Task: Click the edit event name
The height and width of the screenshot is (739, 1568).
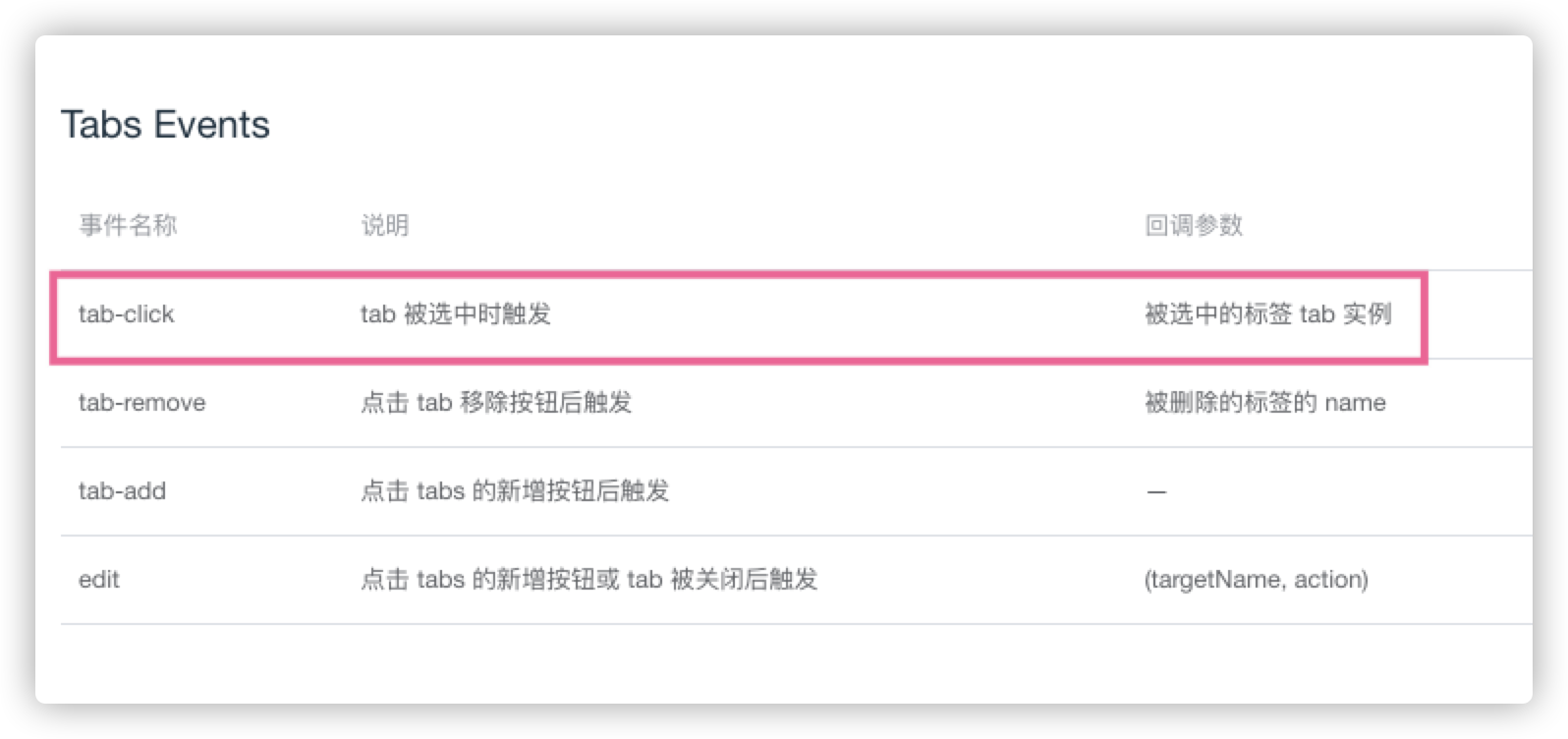Action: (98, 580)
